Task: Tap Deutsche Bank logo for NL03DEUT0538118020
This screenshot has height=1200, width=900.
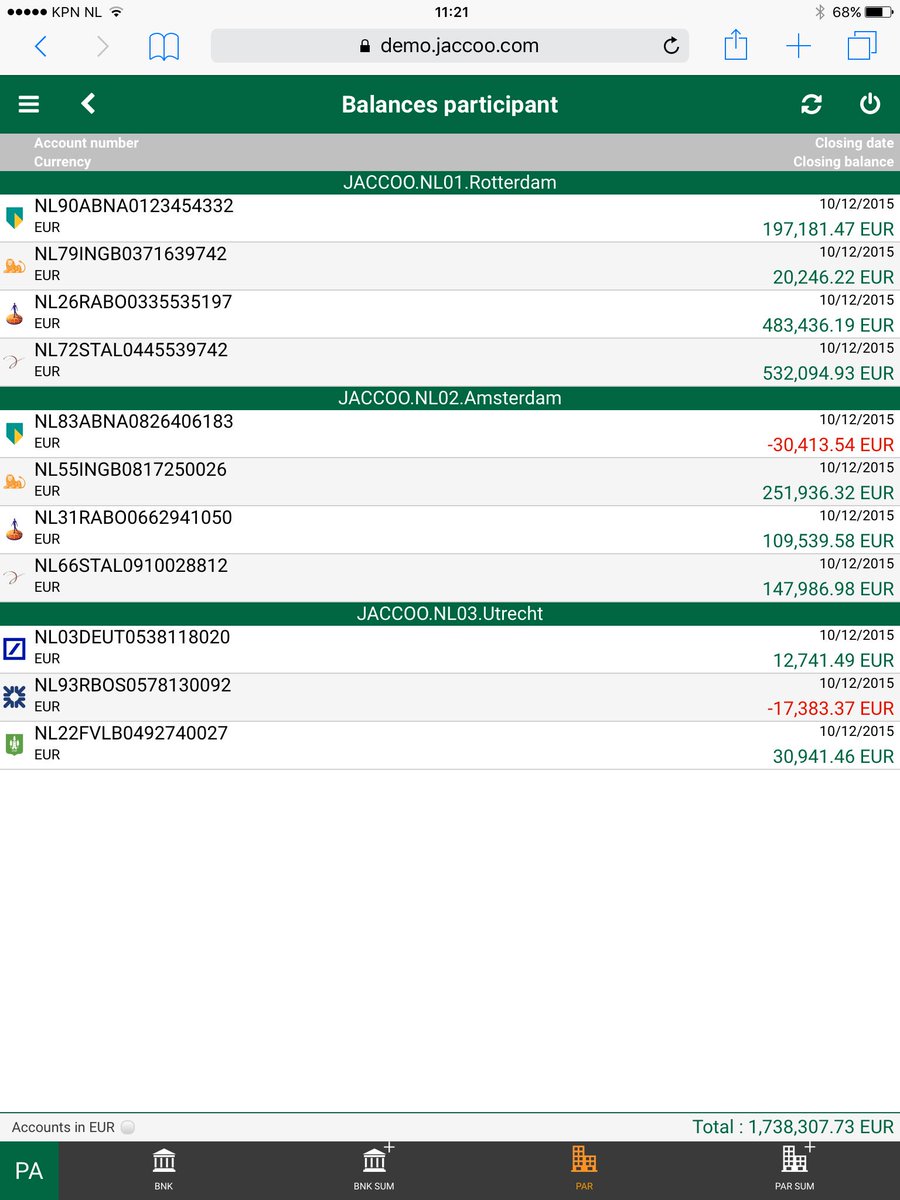Action: pos(14,648)
